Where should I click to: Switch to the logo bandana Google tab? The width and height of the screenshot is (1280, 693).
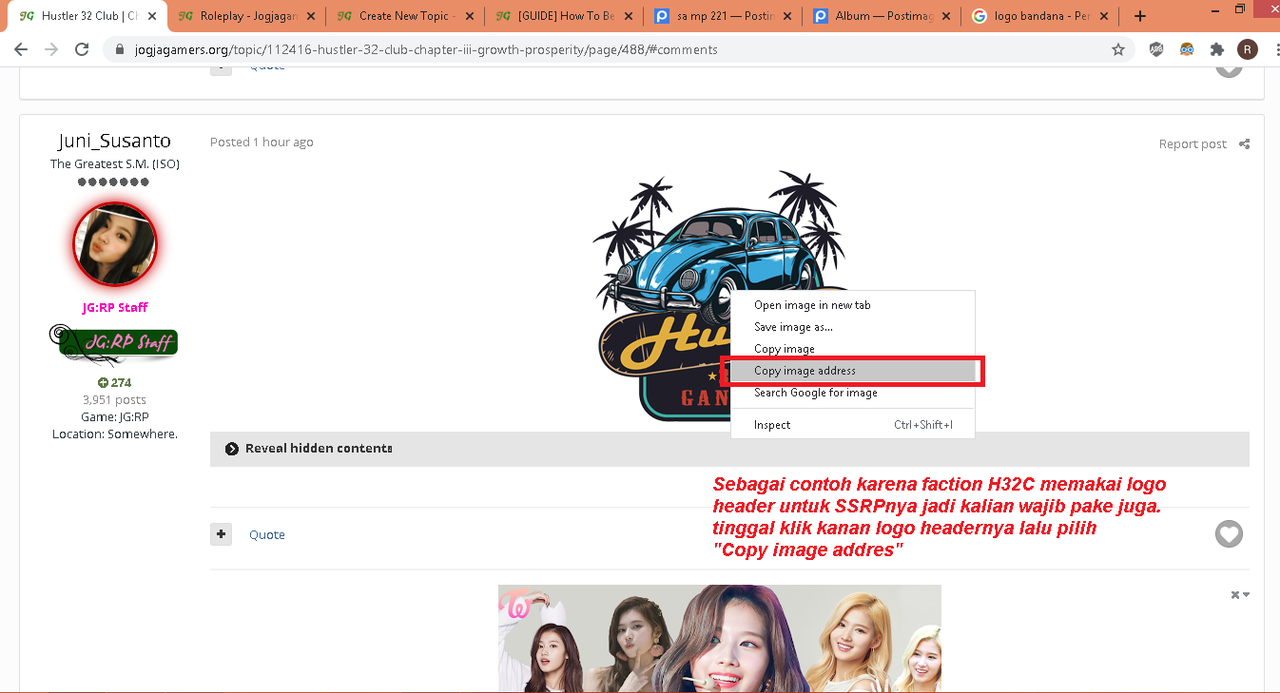click(1042, 16)
